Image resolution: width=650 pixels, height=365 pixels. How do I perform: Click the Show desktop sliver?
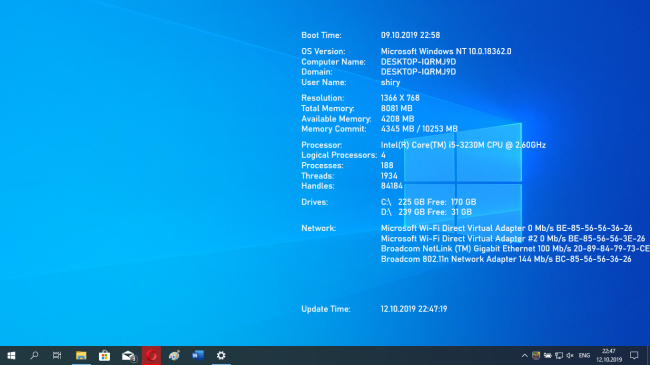[x=648, y=355]
